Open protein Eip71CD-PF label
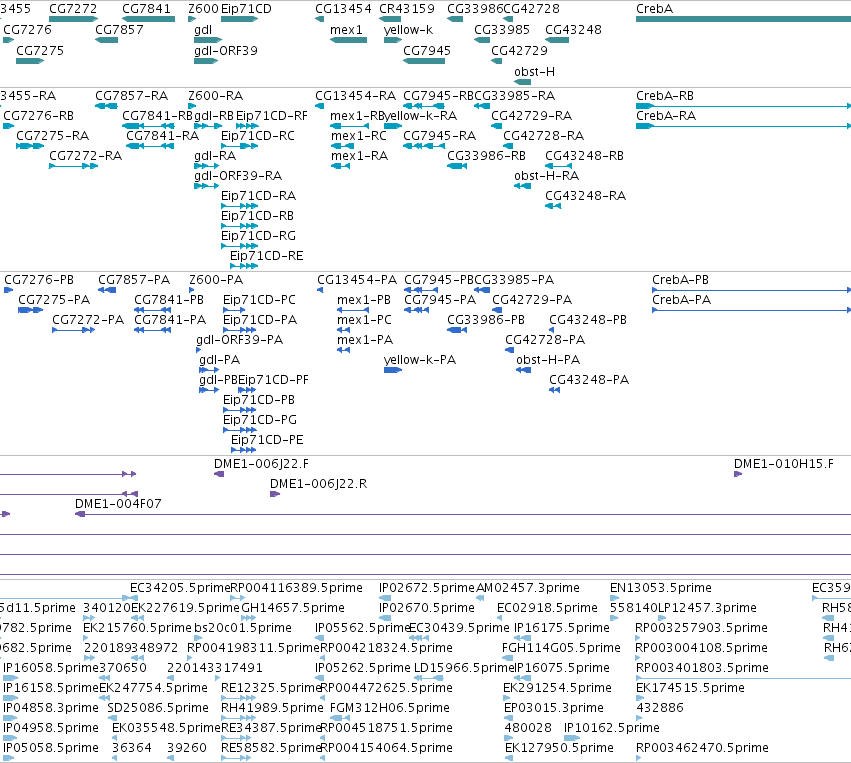Viewport: 851px width, 763px height. 273,380
